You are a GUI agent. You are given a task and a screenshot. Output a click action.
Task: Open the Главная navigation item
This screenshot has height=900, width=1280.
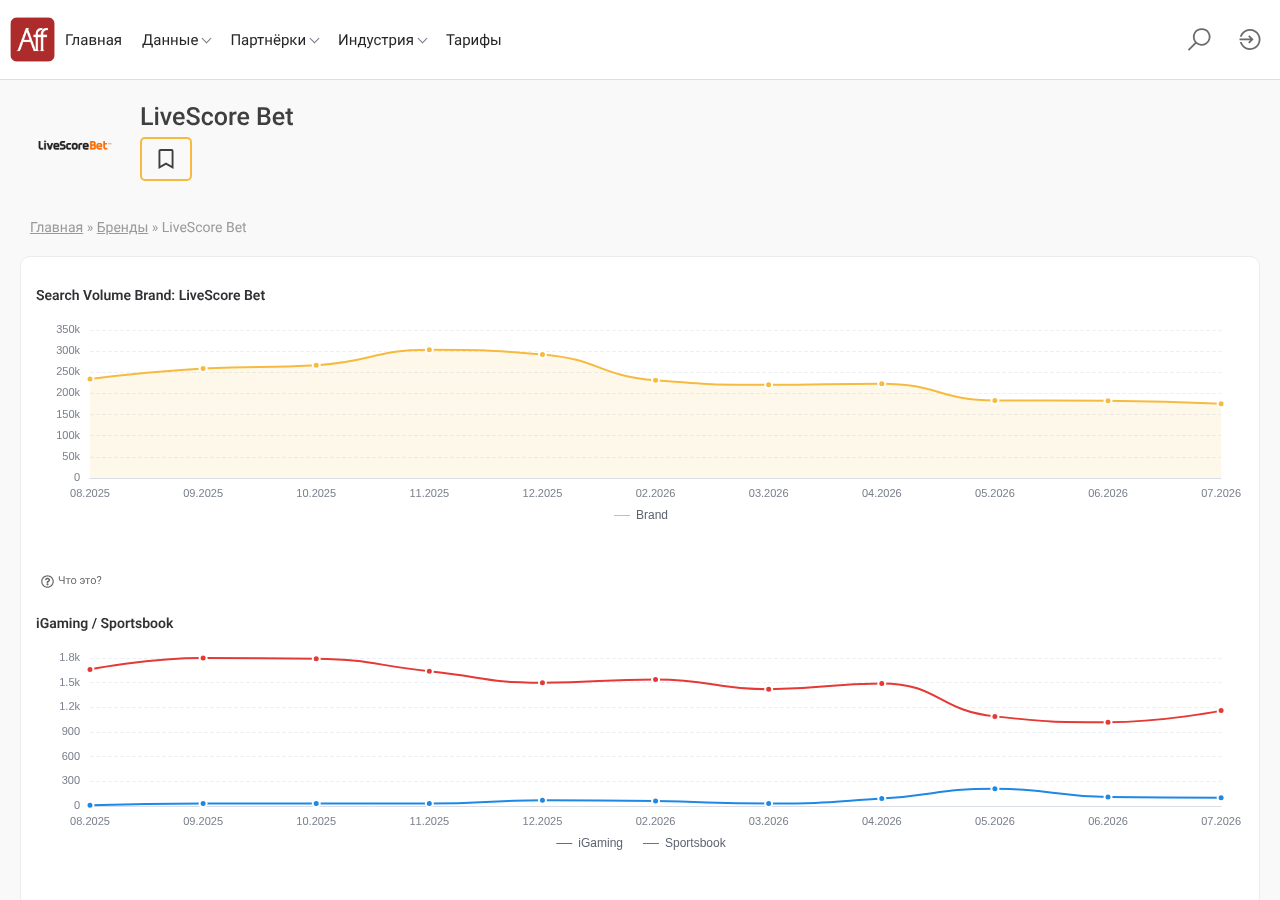[93, 40]
